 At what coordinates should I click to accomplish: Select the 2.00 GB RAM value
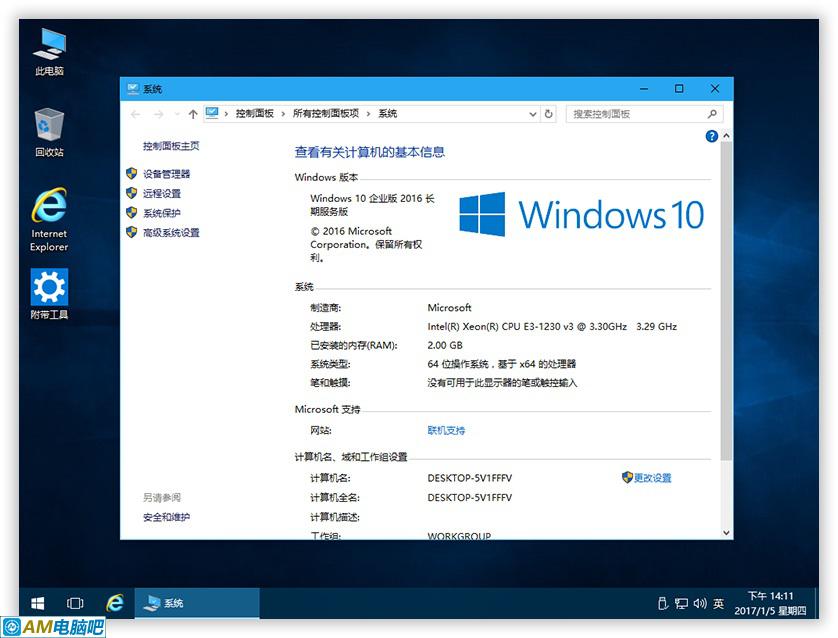tap(445, 345)
